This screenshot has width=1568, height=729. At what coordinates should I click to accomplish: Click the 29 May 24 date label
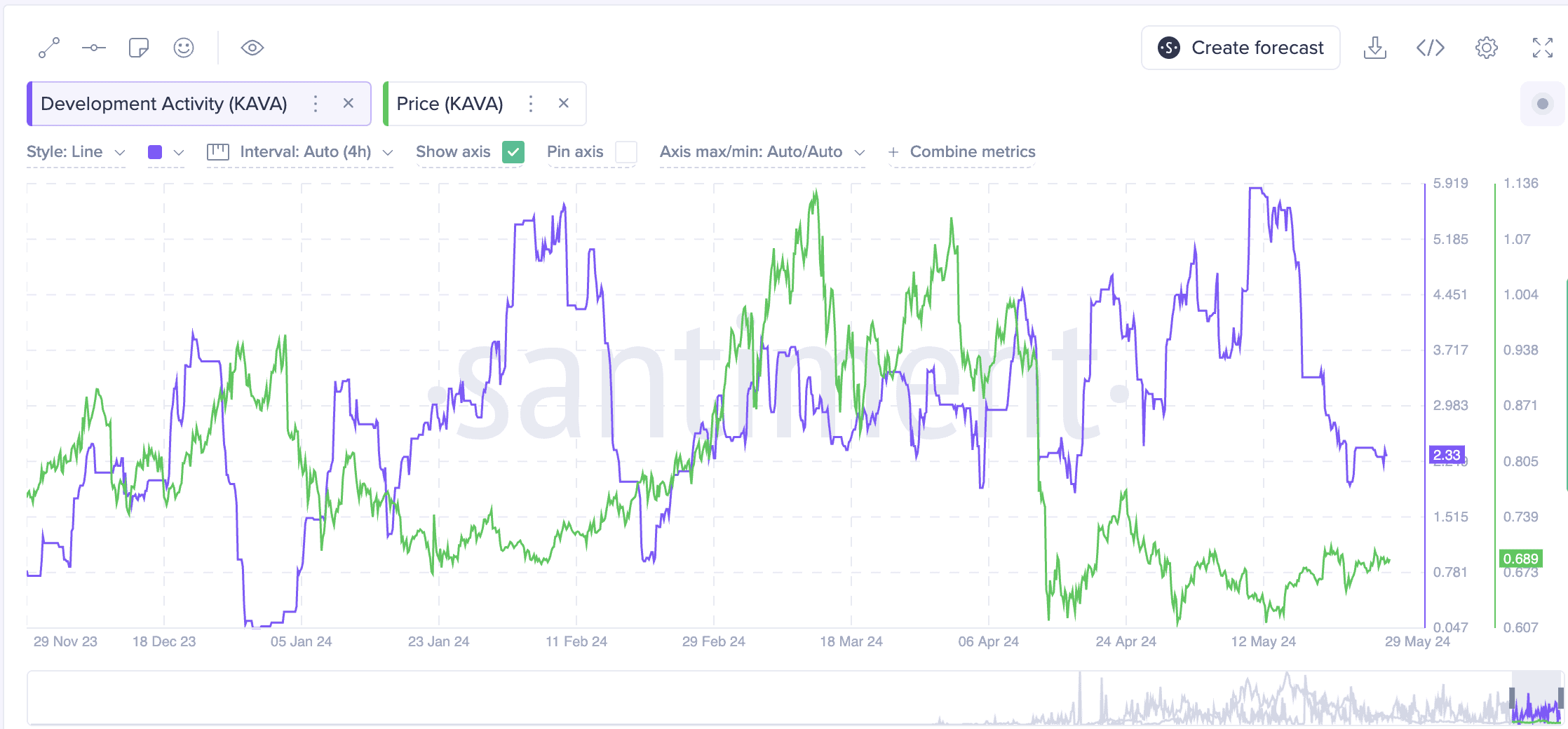(x=1417, y=641)
